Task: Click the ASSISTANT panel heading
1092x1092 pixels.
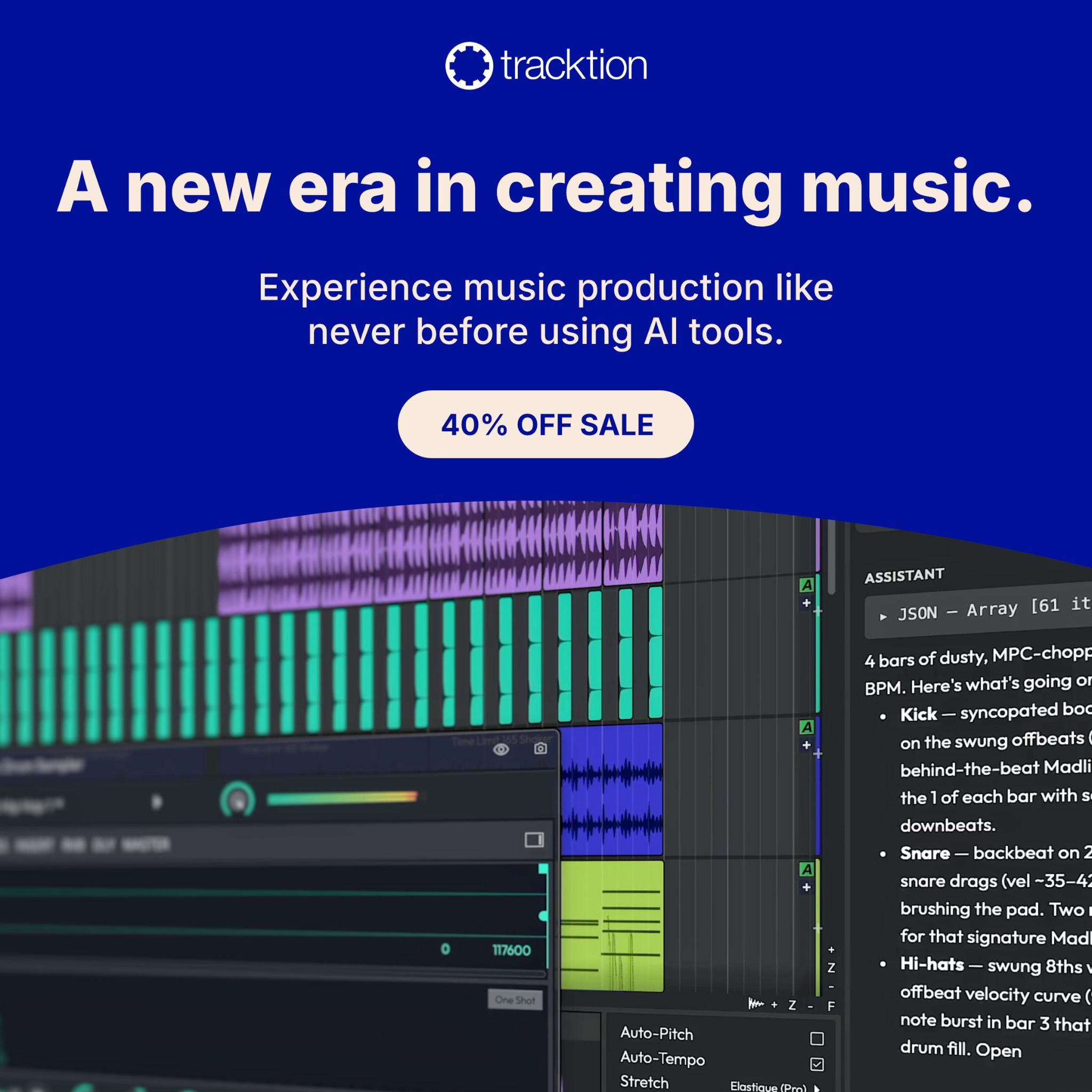Action: (904, 575)
